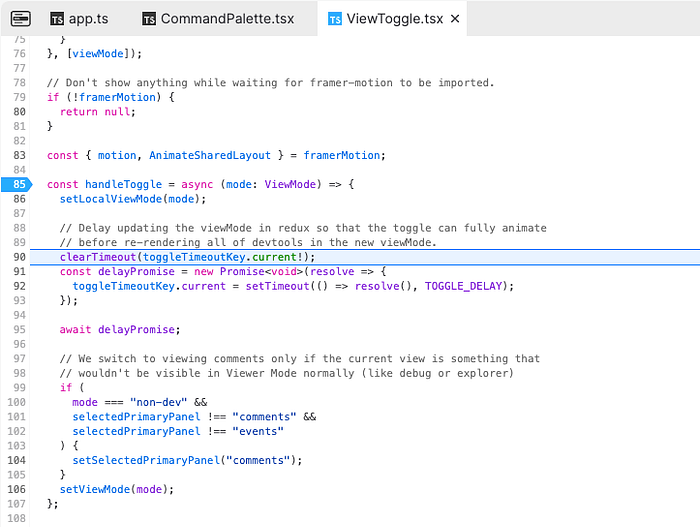Click the TS icon on ViewToggle.tsx tab
Screen dimensions: 700x527
[x=335, y=19]
